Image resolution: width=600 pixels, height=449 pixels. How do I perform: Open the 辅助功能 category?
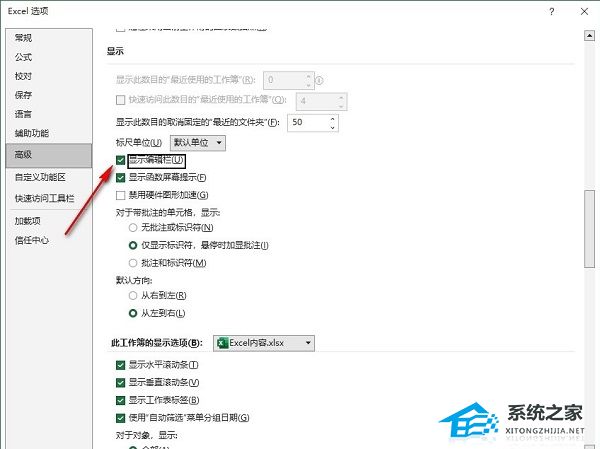coord(32,133)
